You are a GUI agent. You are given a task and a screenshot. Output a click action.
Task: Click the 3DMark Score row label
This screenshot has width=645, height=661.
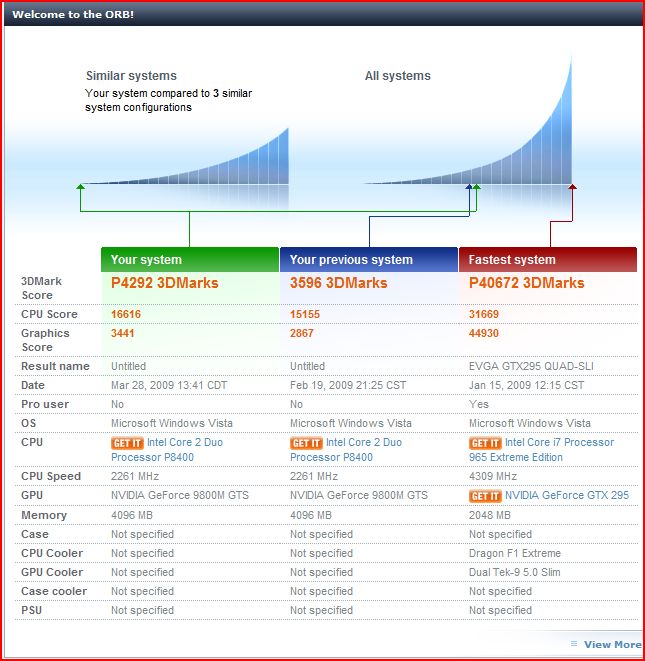click(x=41, y=288)
